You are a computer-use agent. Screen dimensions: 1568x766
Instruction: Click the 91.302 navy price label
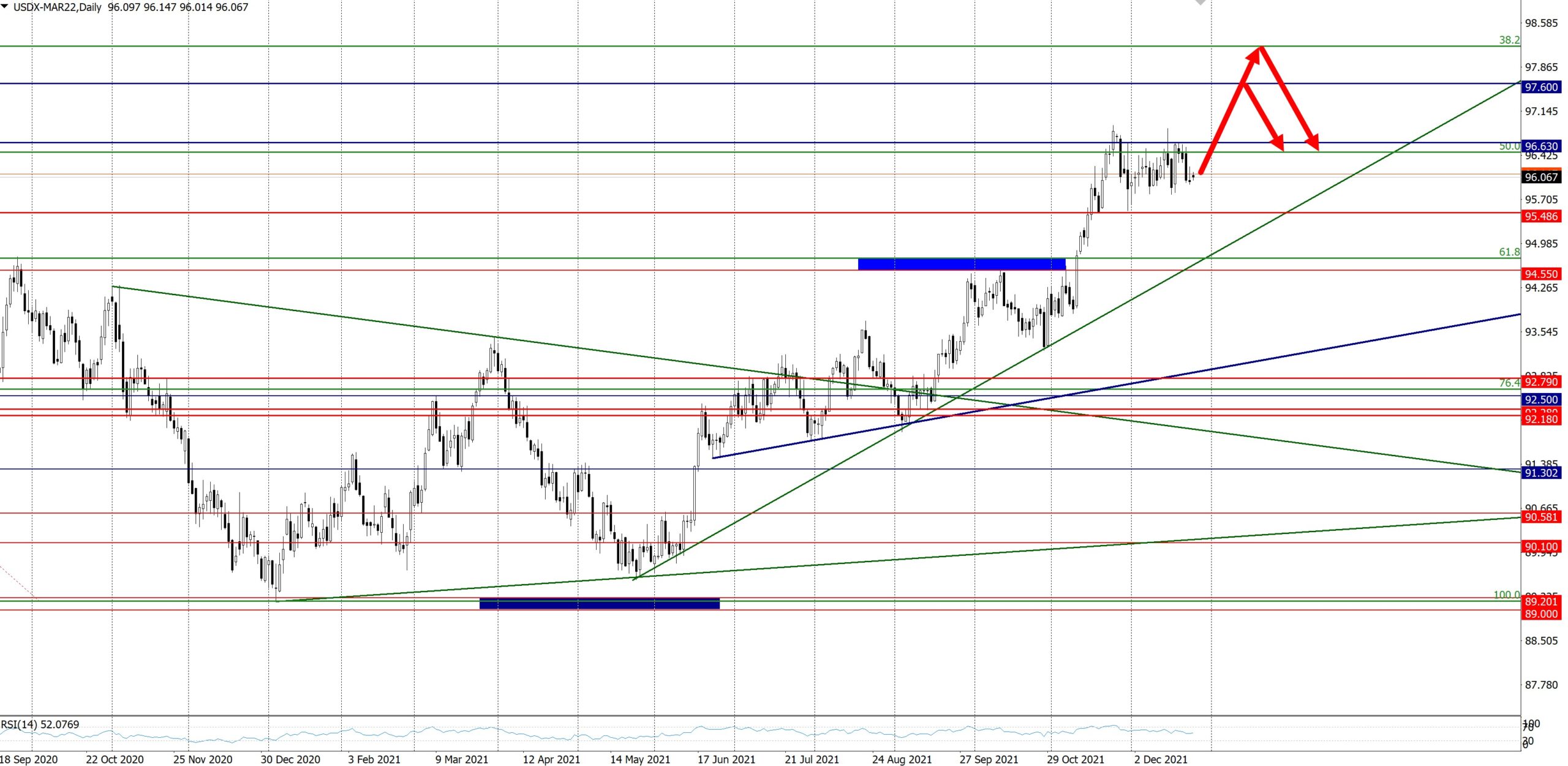(x=1540, y=473)
